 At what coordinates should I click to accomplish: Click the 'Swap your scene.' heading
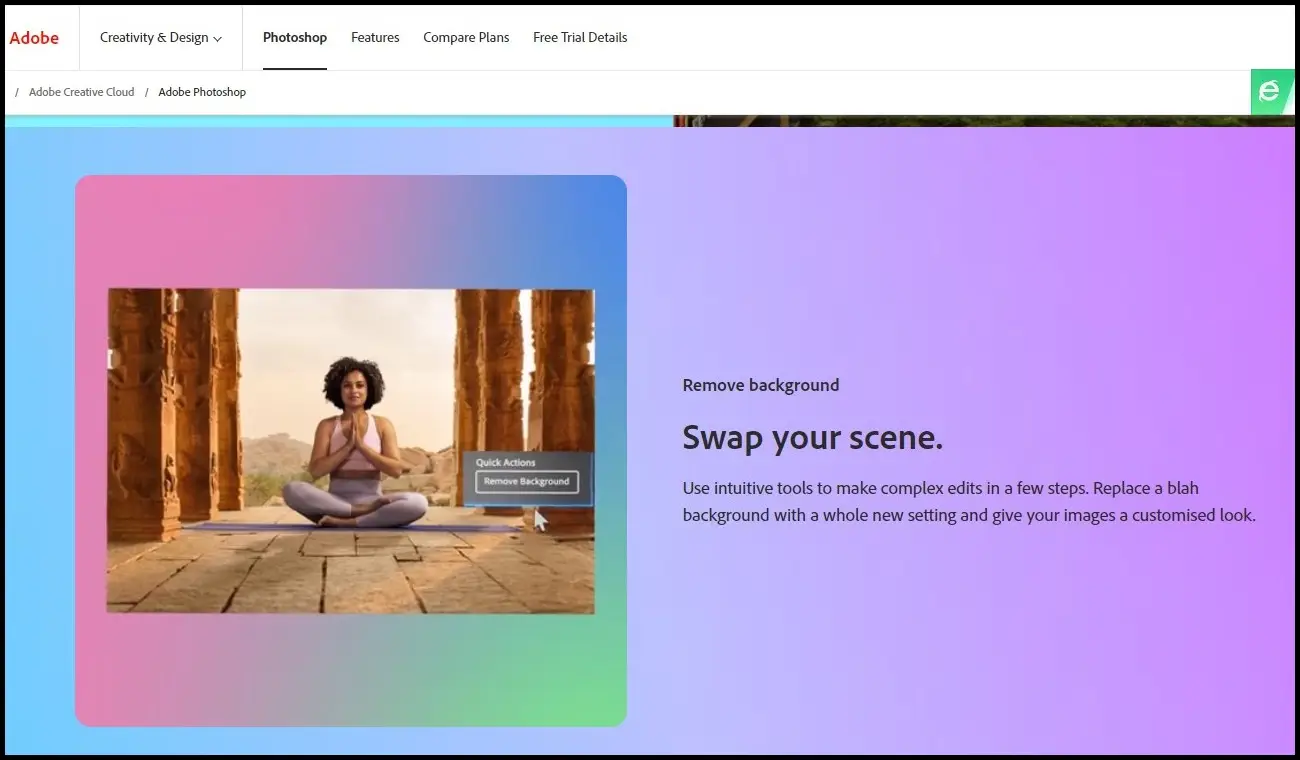pos(813,438)
